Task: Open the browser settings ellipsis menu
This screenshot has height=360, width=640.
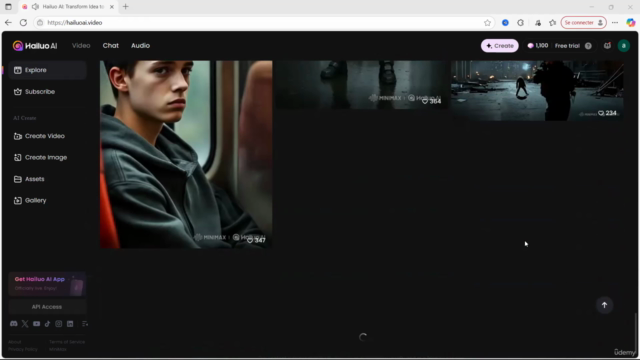Action: tap(615, 23)
